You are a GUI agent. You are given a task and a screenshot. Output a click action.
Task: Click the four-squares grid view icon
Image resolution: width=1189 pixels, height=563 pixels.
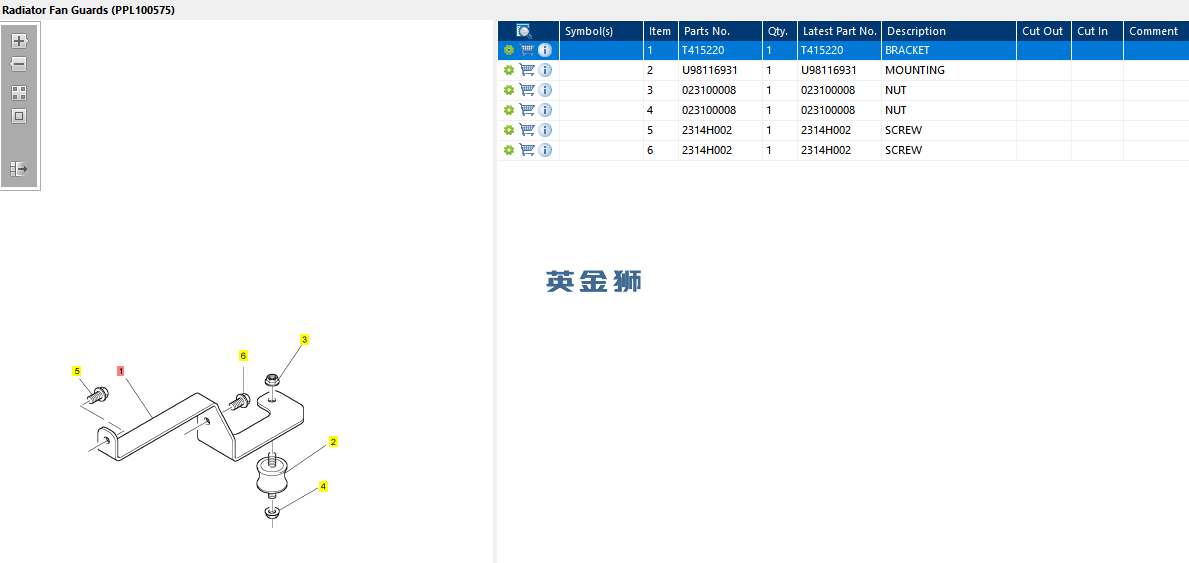(x=19, y=93)
